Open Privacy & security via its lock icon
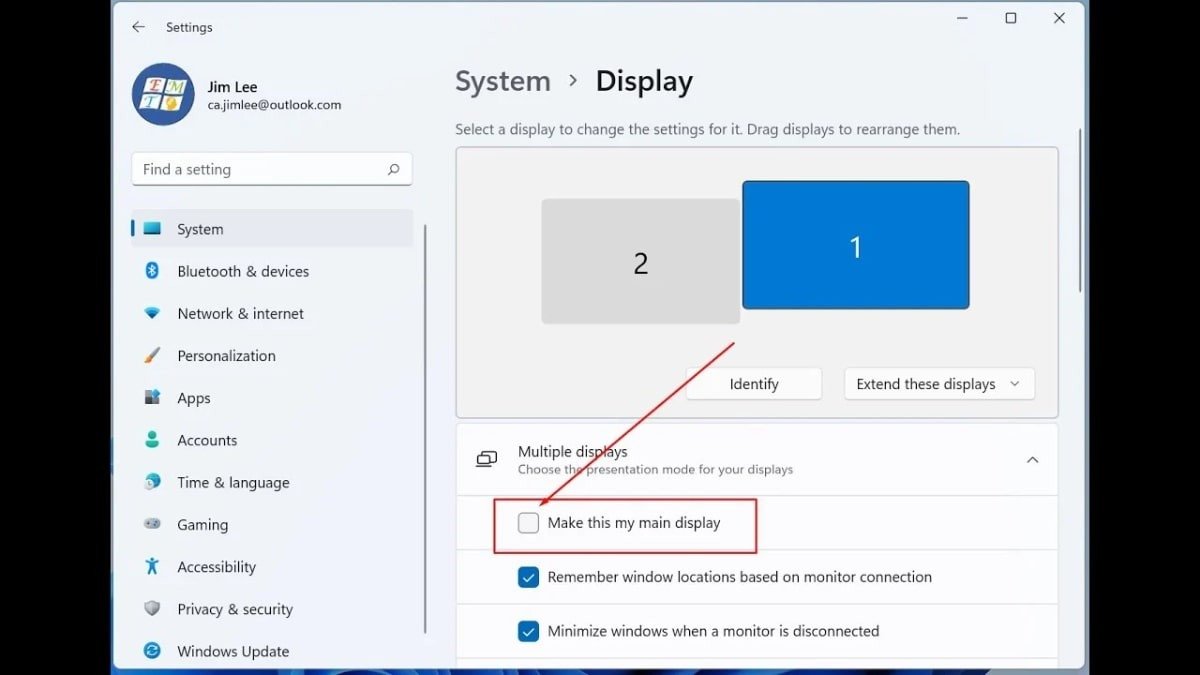This screenshot has width=1200, height=675. 151,609
